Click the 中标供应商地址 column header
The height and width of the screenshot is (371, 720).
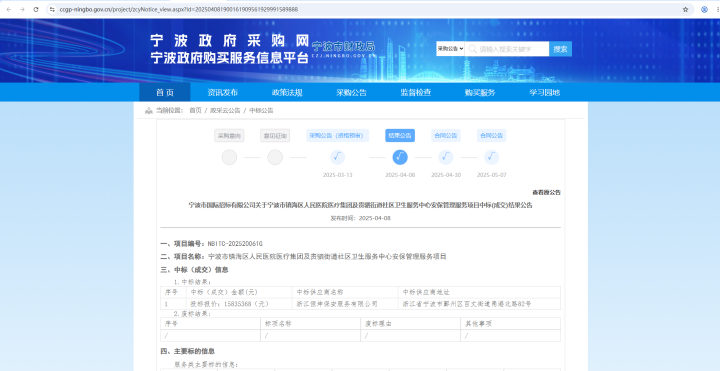479,292
